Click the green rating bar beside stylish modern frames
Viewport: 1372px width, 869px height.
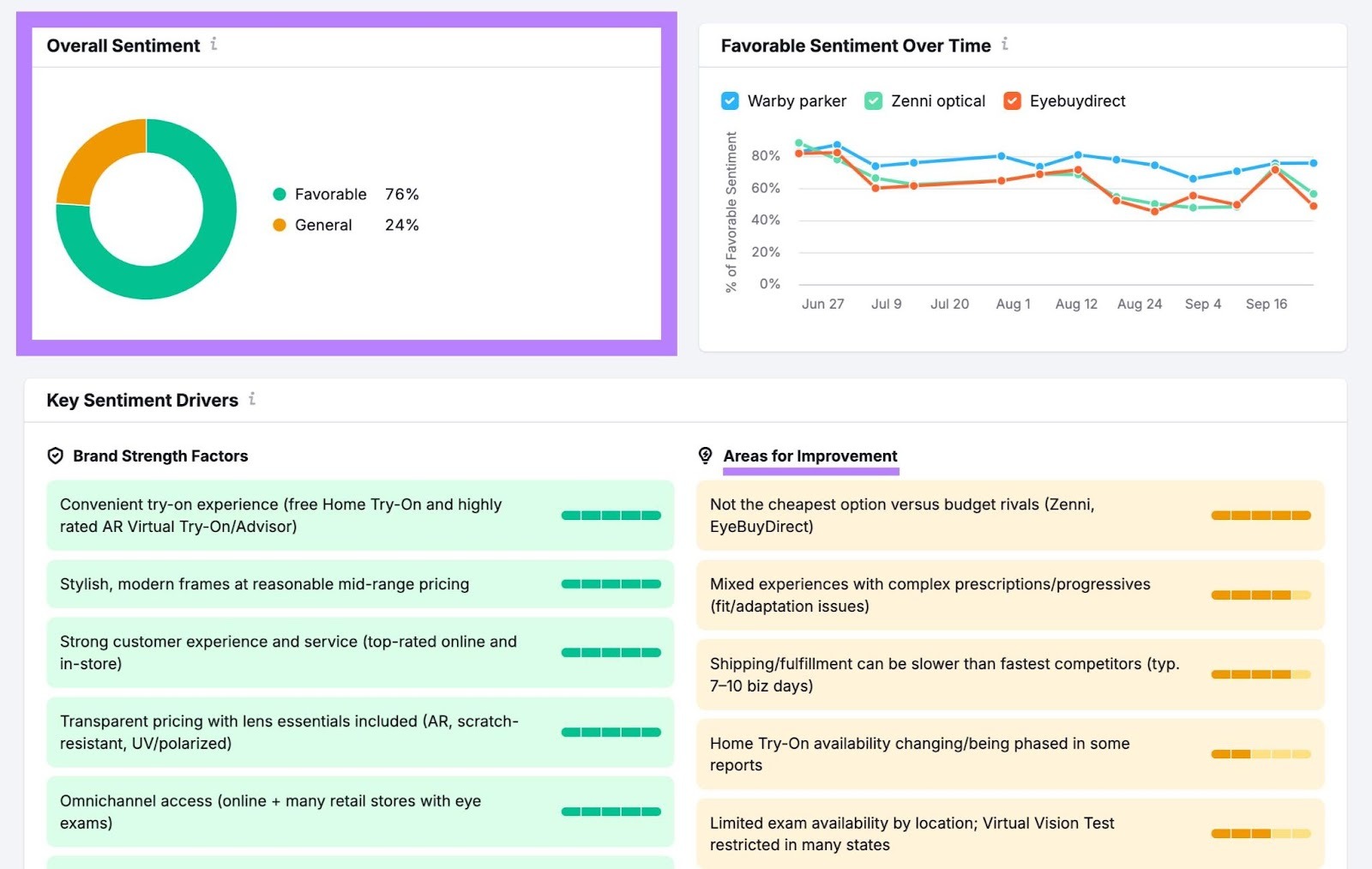(x=610, y=584)
